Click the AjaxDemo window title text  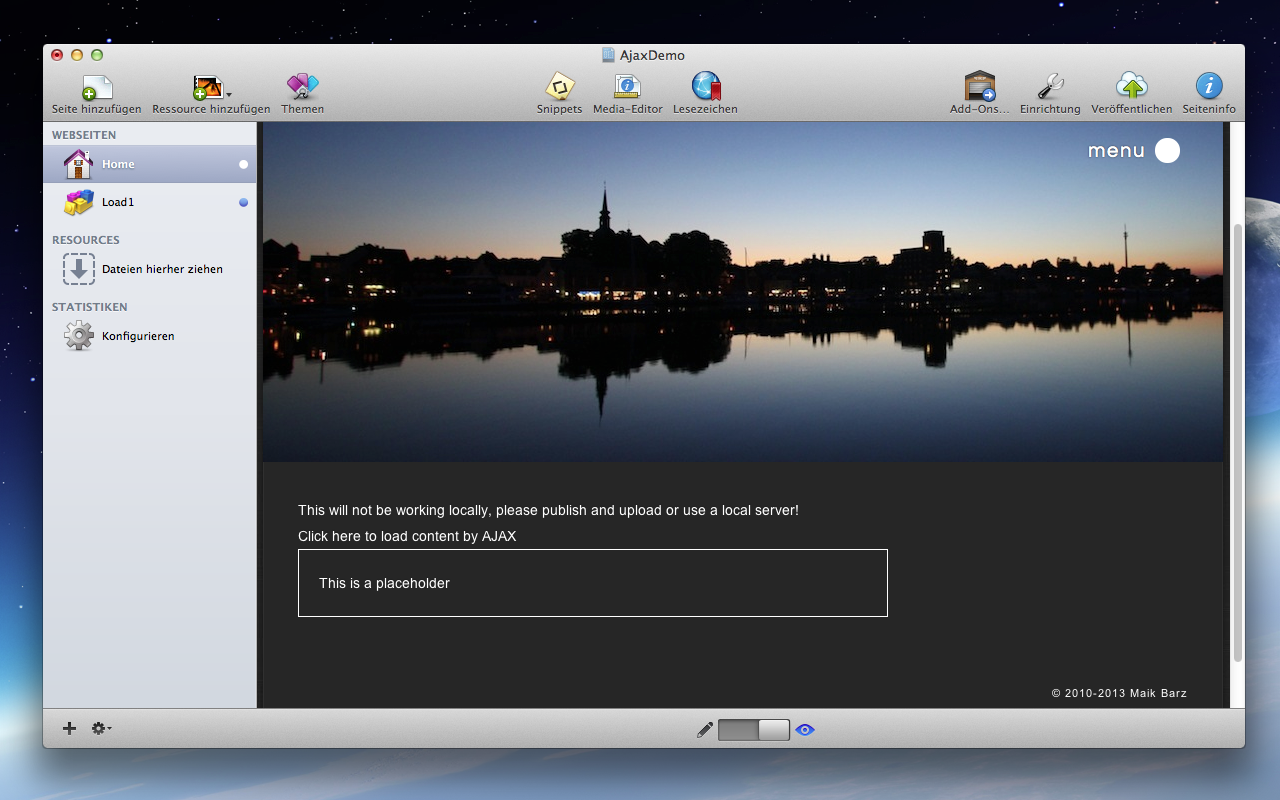[x=652, y=55]
